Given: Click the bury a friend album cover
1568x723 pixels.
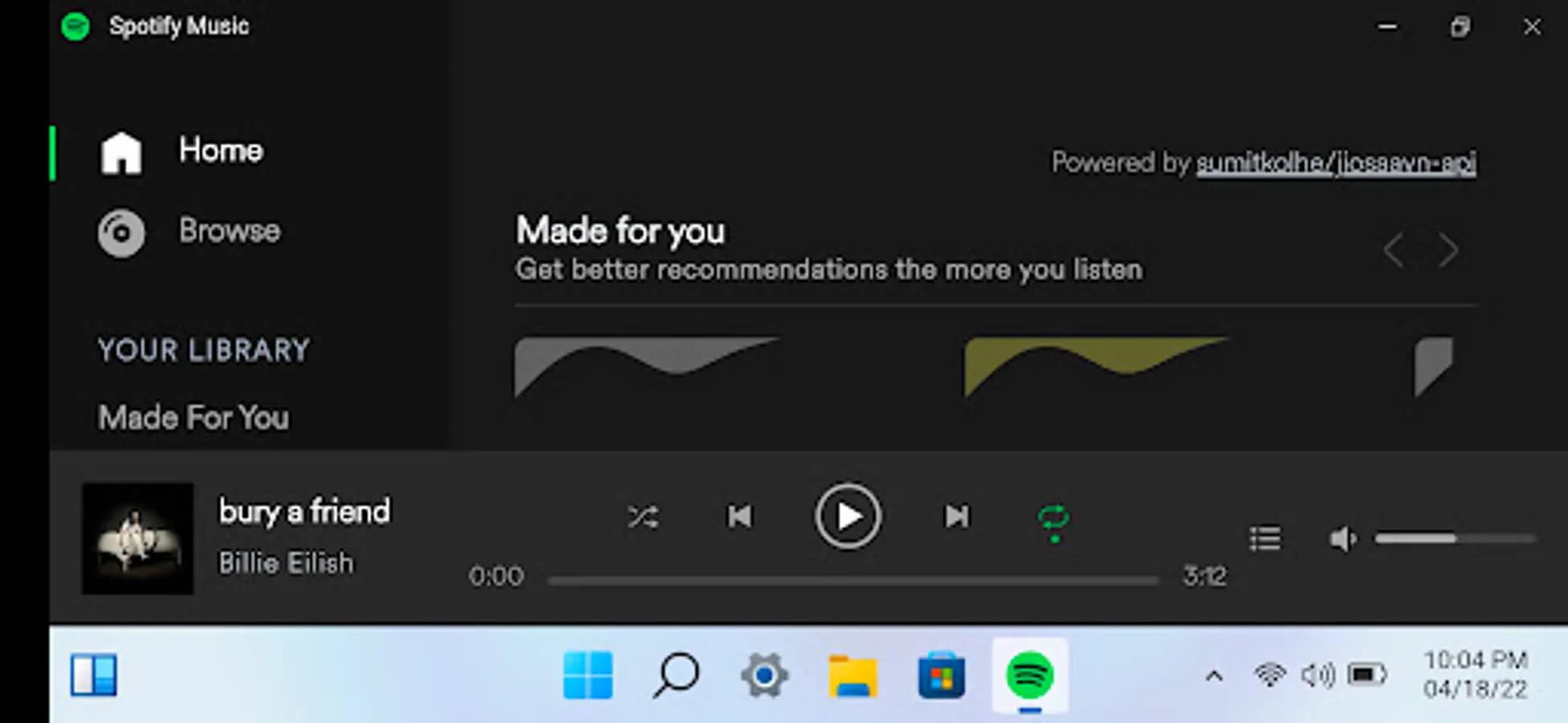Looking at the screenshot, I should point(137,538).
